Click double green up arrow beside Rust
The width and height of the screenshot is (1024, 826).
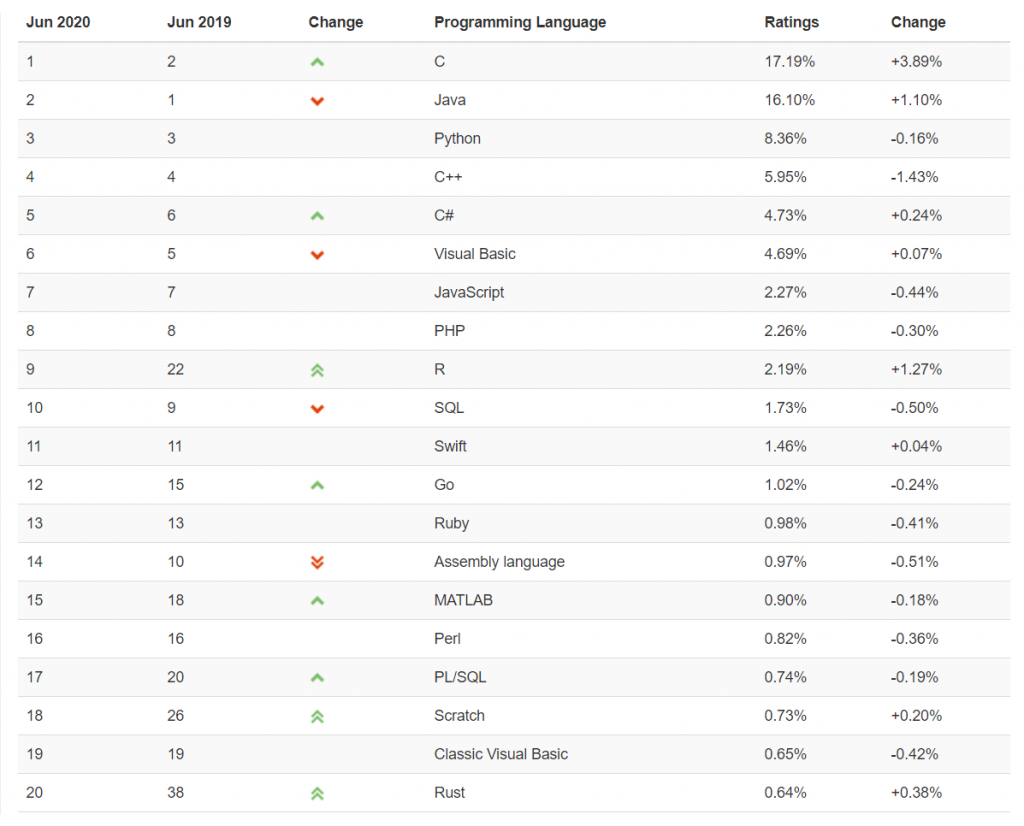(317, 793)
